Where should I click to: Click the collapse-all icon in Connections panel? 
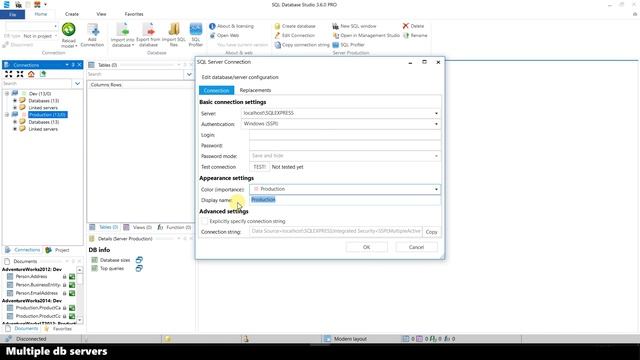20,74
